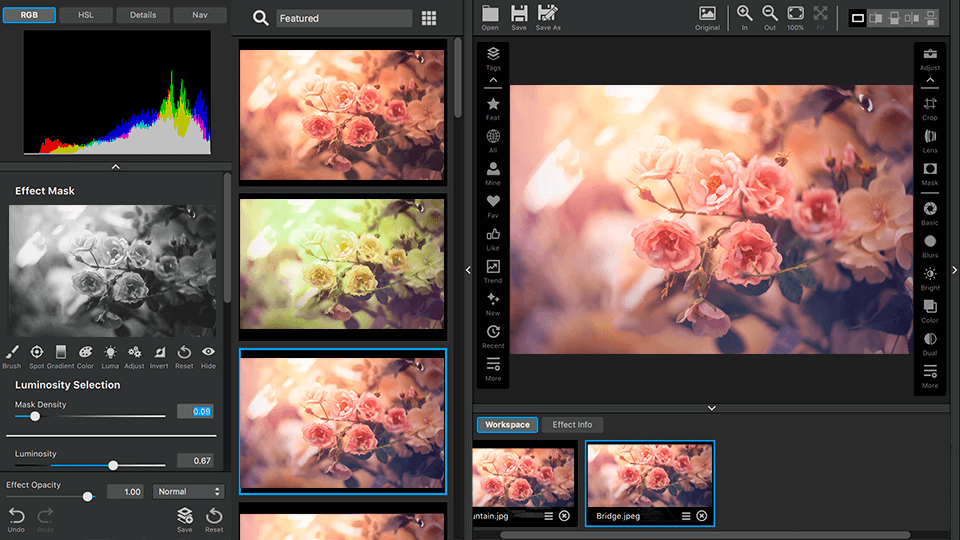The width and height of the screenshot is (960, 540).
Task: Collapse the effects browser left arrow
Action: 468,270
